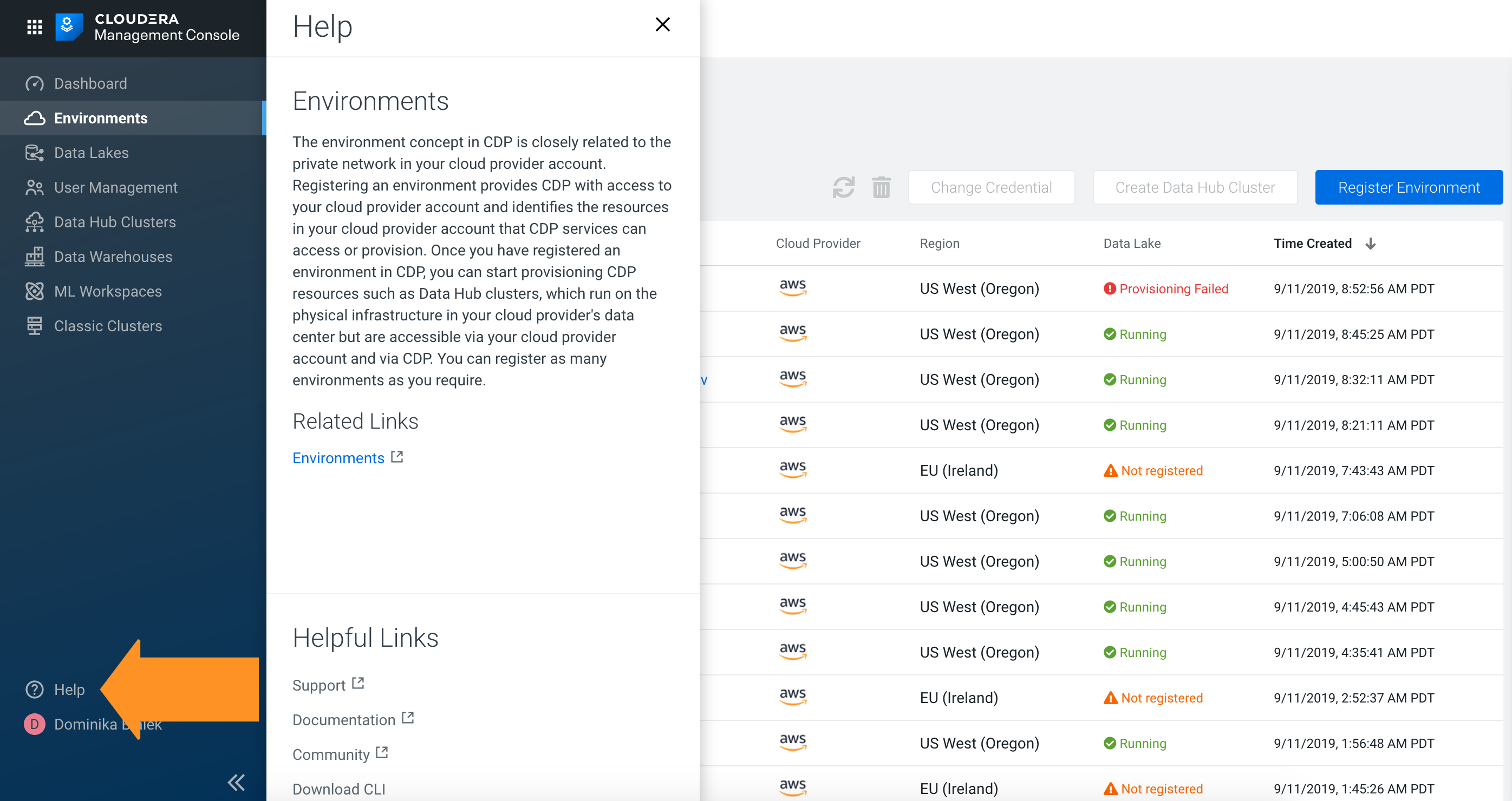This screenshot has height=801, width=1512.
Task: Click the Create Data Hub Cluster button
Action: coord(1195,188)
